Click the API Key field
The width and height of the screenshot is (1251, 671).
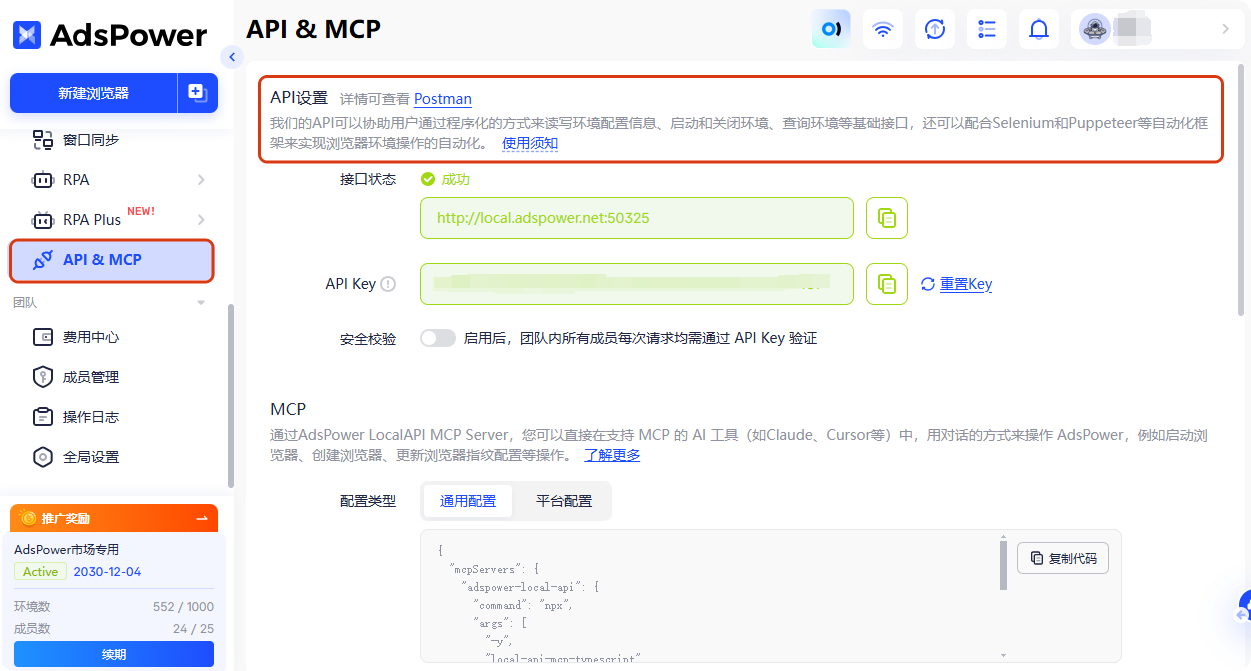point(637,284)
